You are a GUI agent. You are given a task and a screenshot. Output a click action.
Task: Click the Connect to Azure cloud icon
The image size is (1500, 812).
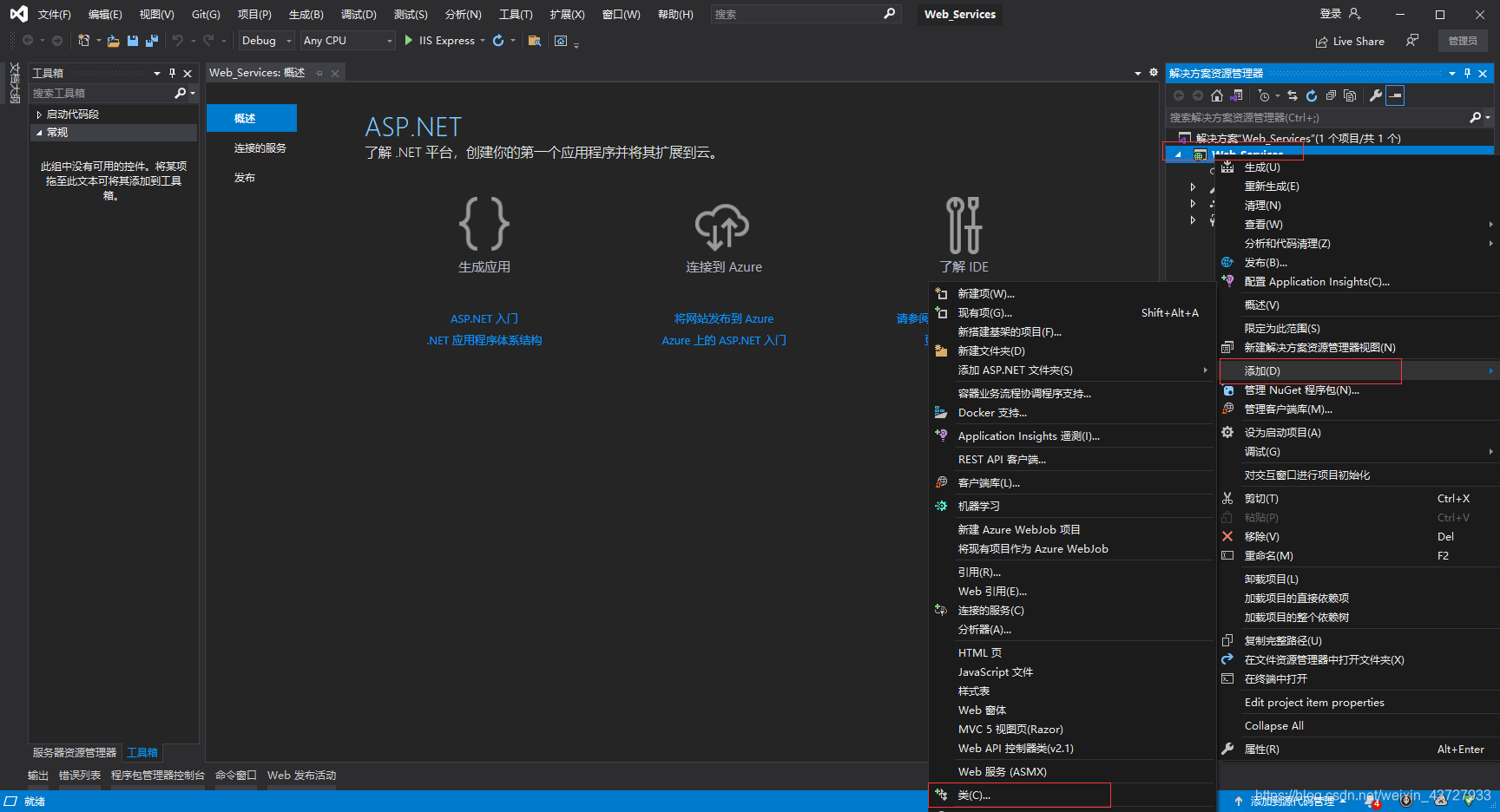(722, 226)
